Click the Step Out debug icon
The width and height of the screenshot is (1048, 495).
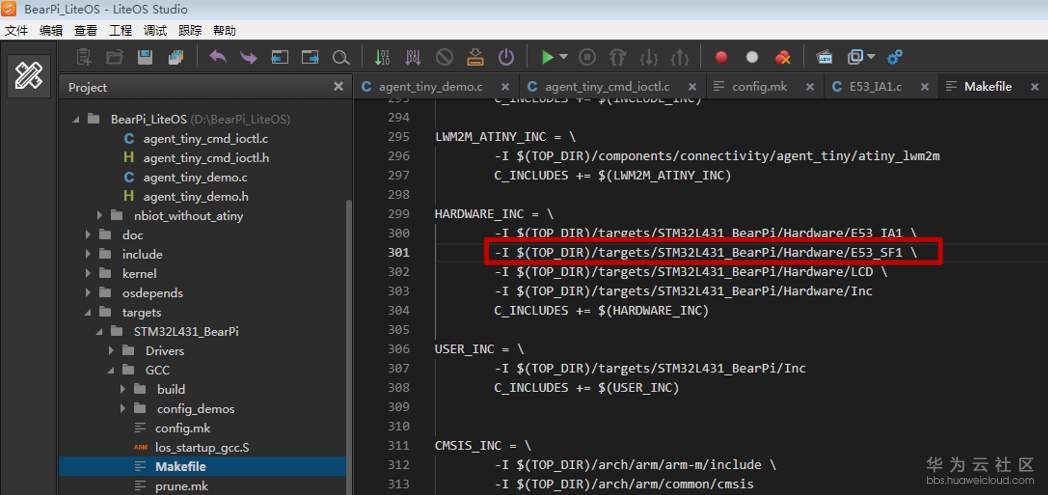680,57
